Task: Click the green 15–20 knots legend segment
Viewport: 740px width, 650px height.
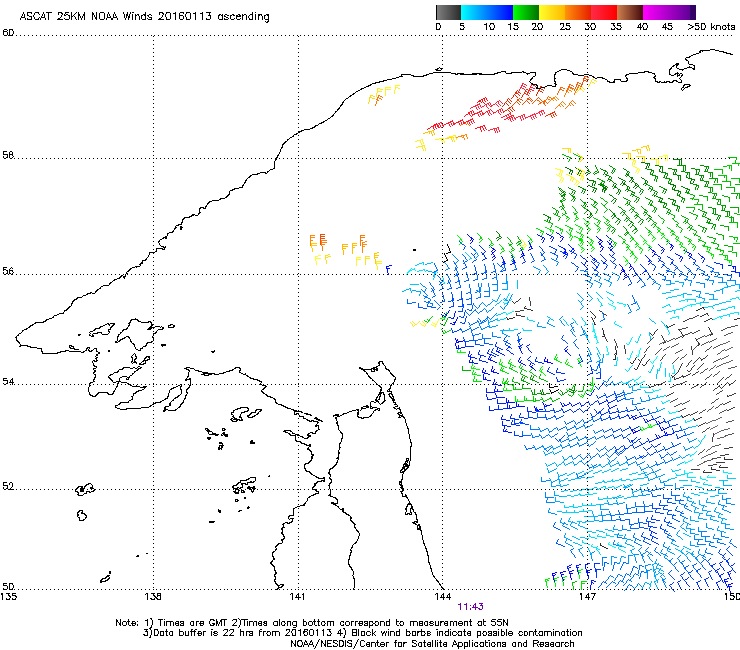Action: (526, 12)
